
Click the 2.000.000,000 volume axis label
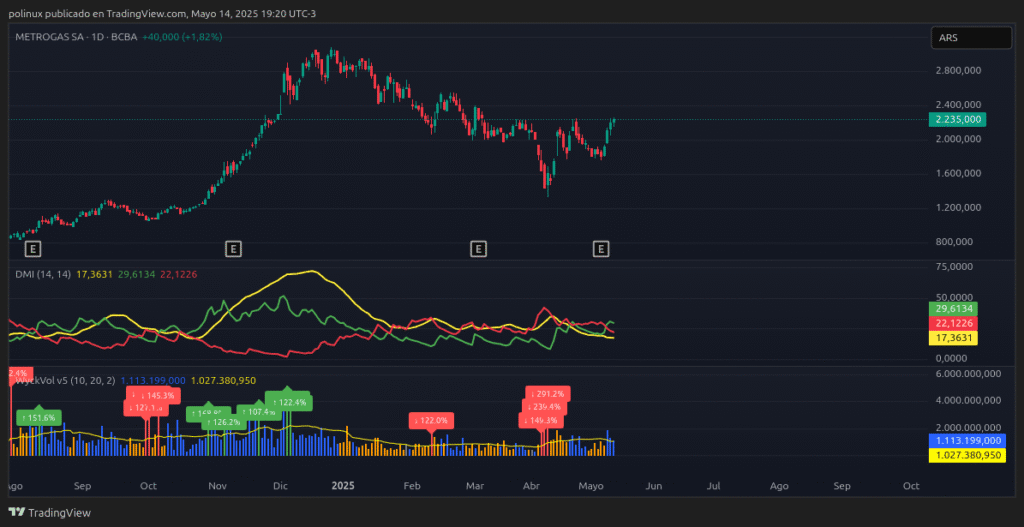968,427
